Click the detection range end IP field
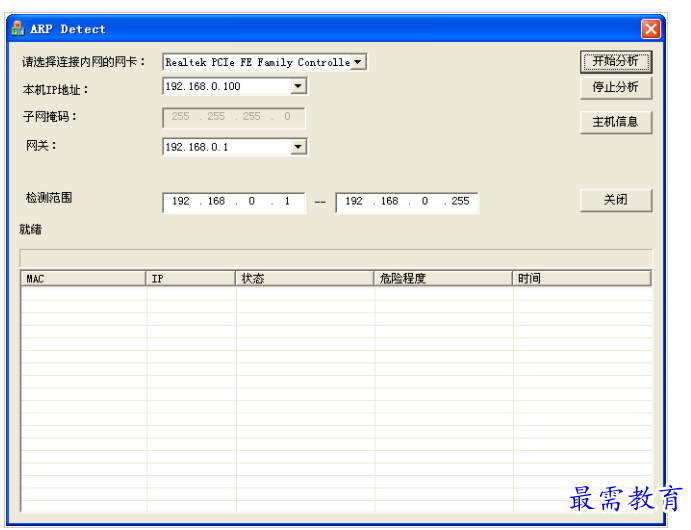The height and width of the screenshot is (530, 691). pos(407,202)
